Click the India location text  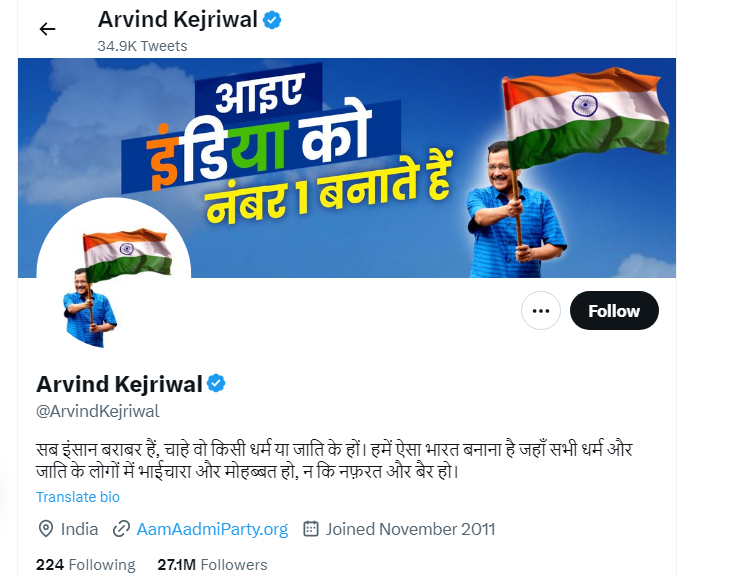(x=79, y=529)
